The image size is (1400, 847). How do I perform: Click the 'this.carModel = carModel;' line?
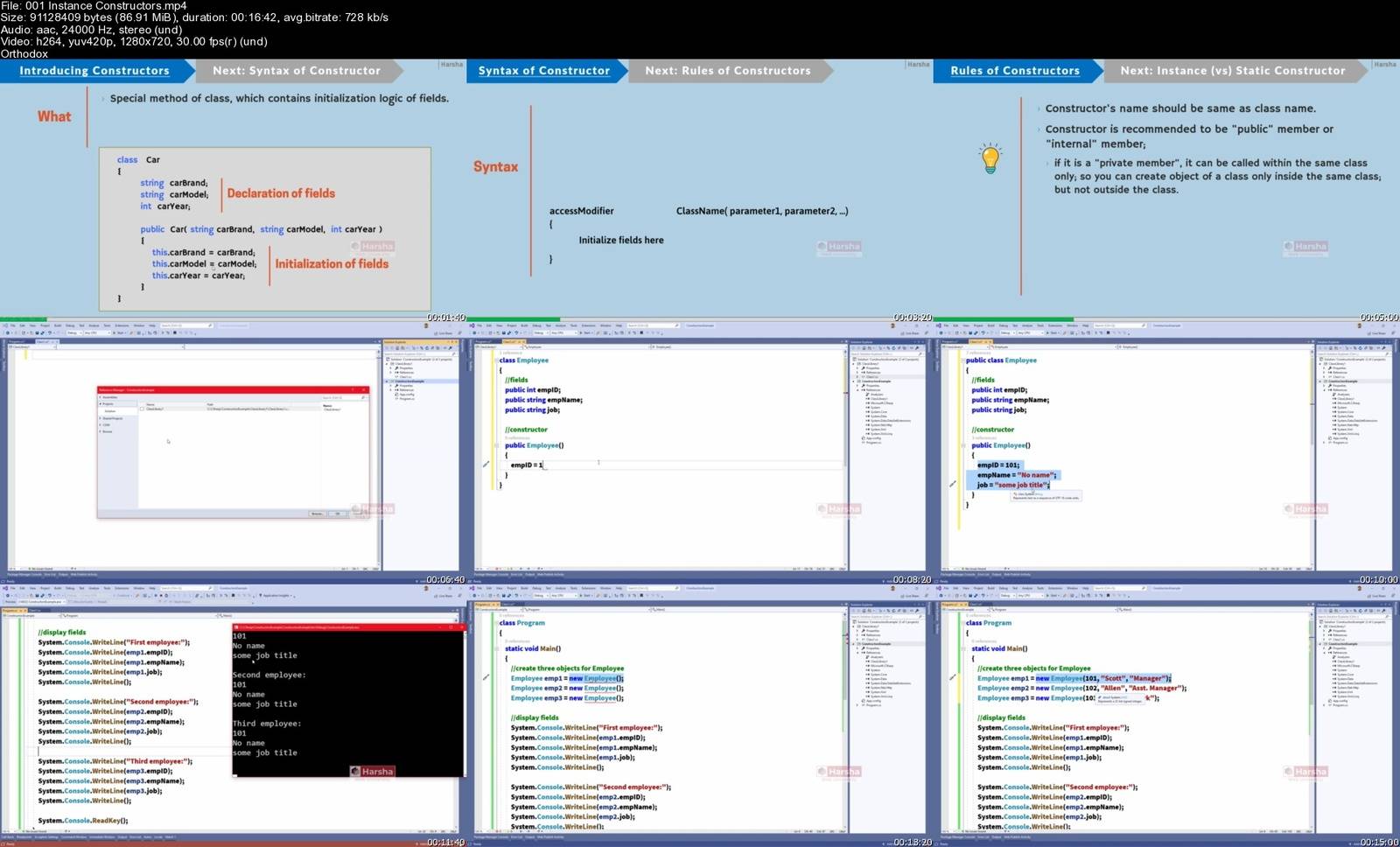pyautogui.click(x=205, y=263)
